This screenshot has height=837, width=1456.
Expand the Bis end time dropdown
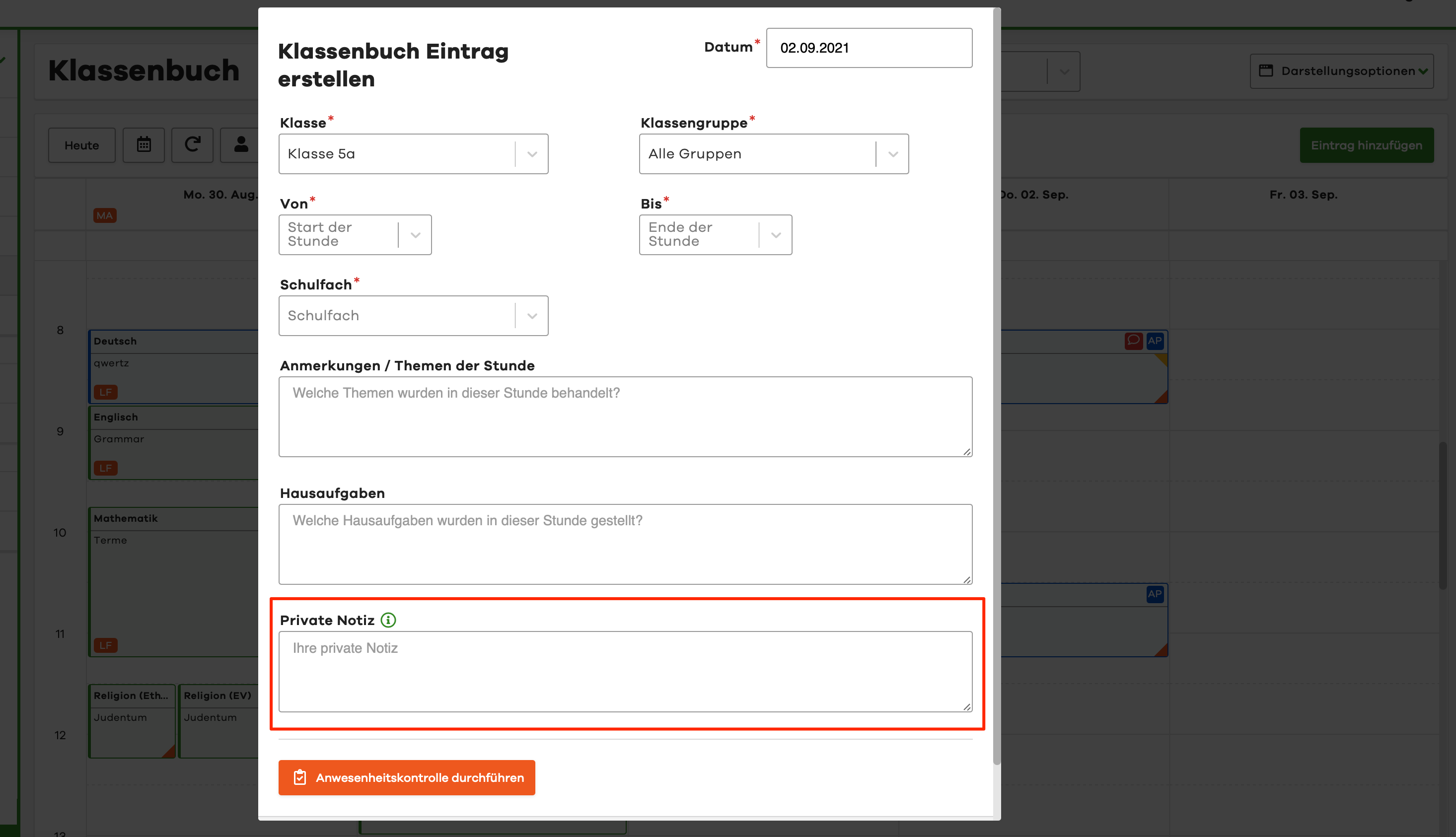[x=715, y=234]
